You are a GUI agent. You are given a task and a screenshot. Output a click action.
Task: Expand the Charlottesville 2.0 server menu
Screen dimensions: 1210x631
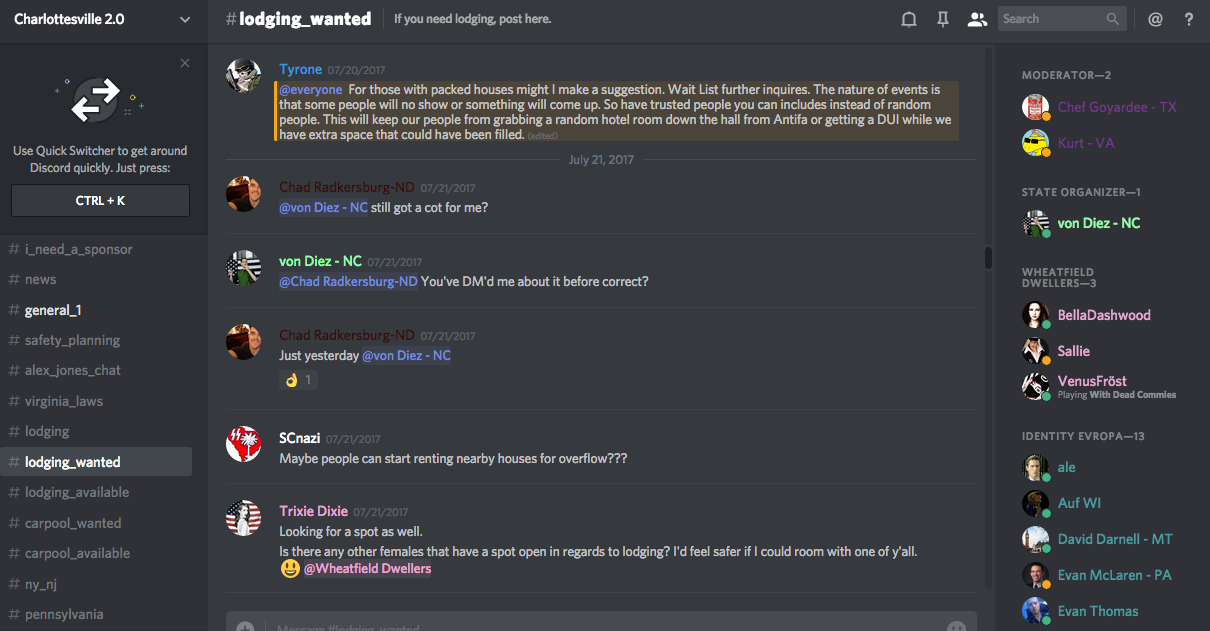pyautogui.click(x=185, y=19)
